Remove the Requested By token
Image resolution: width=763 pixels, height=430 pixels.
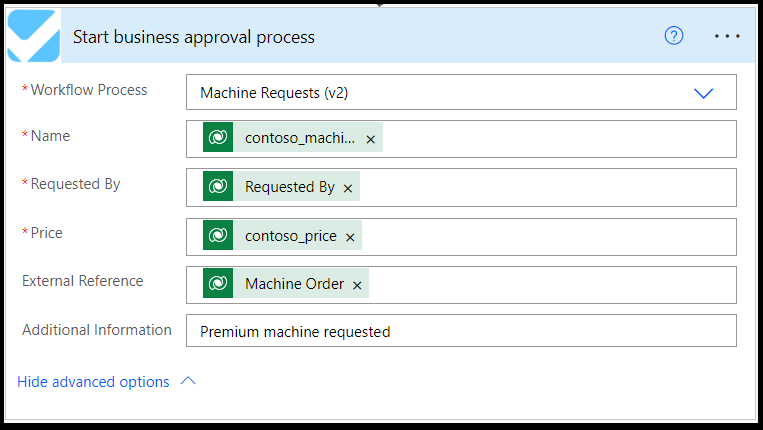(x=348, y=188)
